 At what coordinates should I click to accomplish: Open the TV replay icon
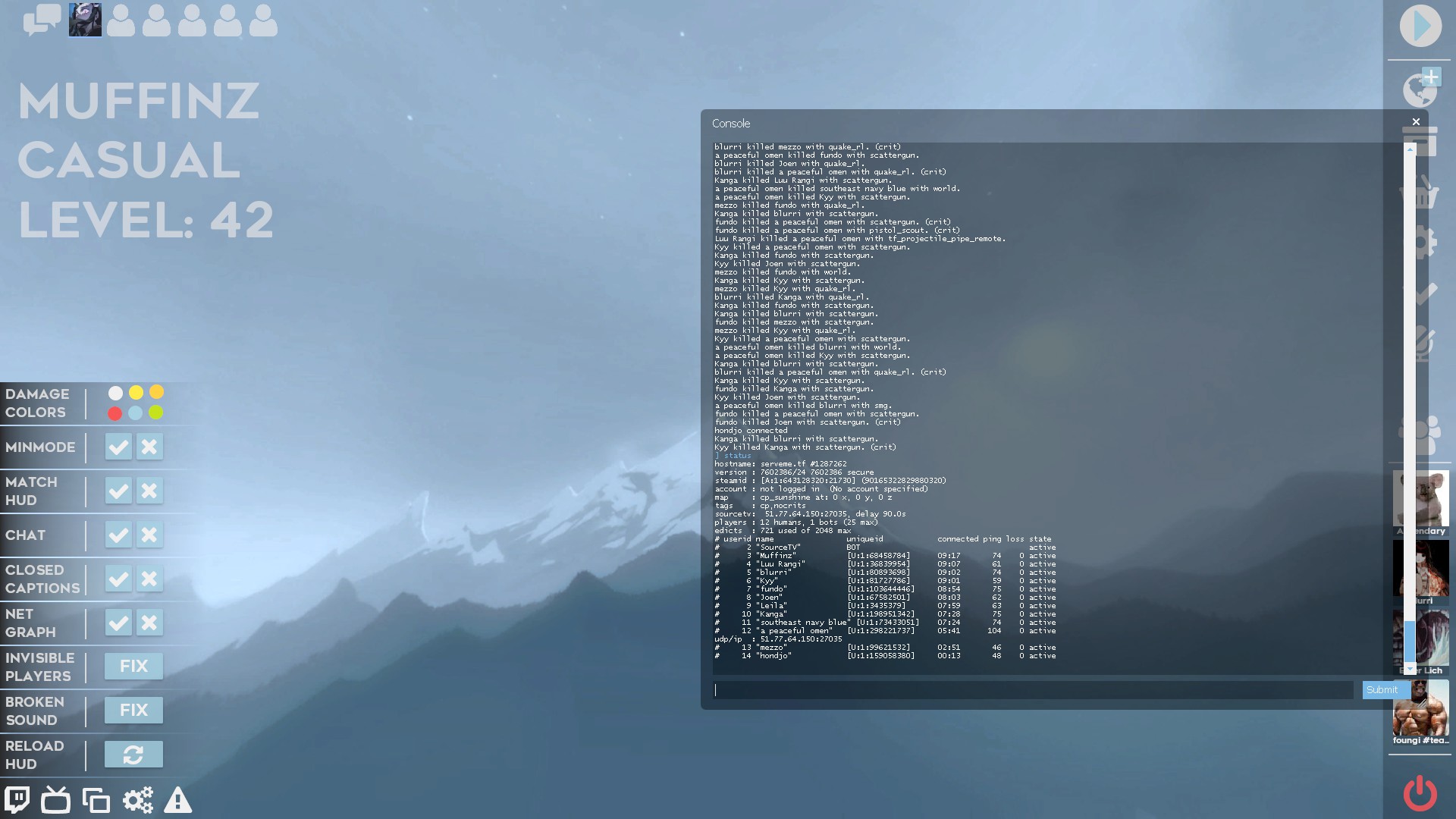[x=55, y=800]
